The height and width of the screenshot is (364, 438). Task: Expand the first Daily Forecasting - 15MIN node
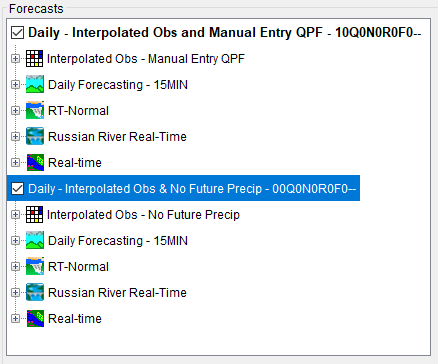(x=15, y=85)
